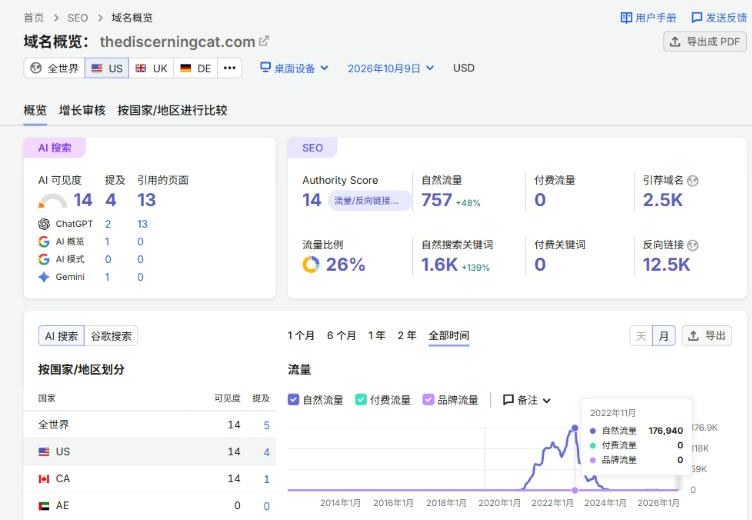The width and height of the screenshot is (752, 520).
Task: Click the 1.6K organic keywords value
Action: tap(440, 265)
